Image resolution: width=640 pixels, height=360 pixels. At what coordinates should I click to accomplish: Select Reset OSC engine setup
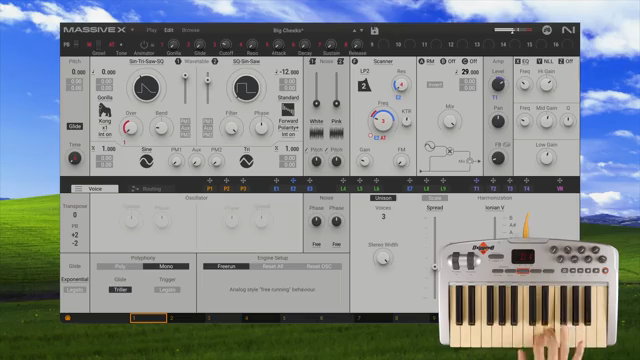click(x=319, y=266)
